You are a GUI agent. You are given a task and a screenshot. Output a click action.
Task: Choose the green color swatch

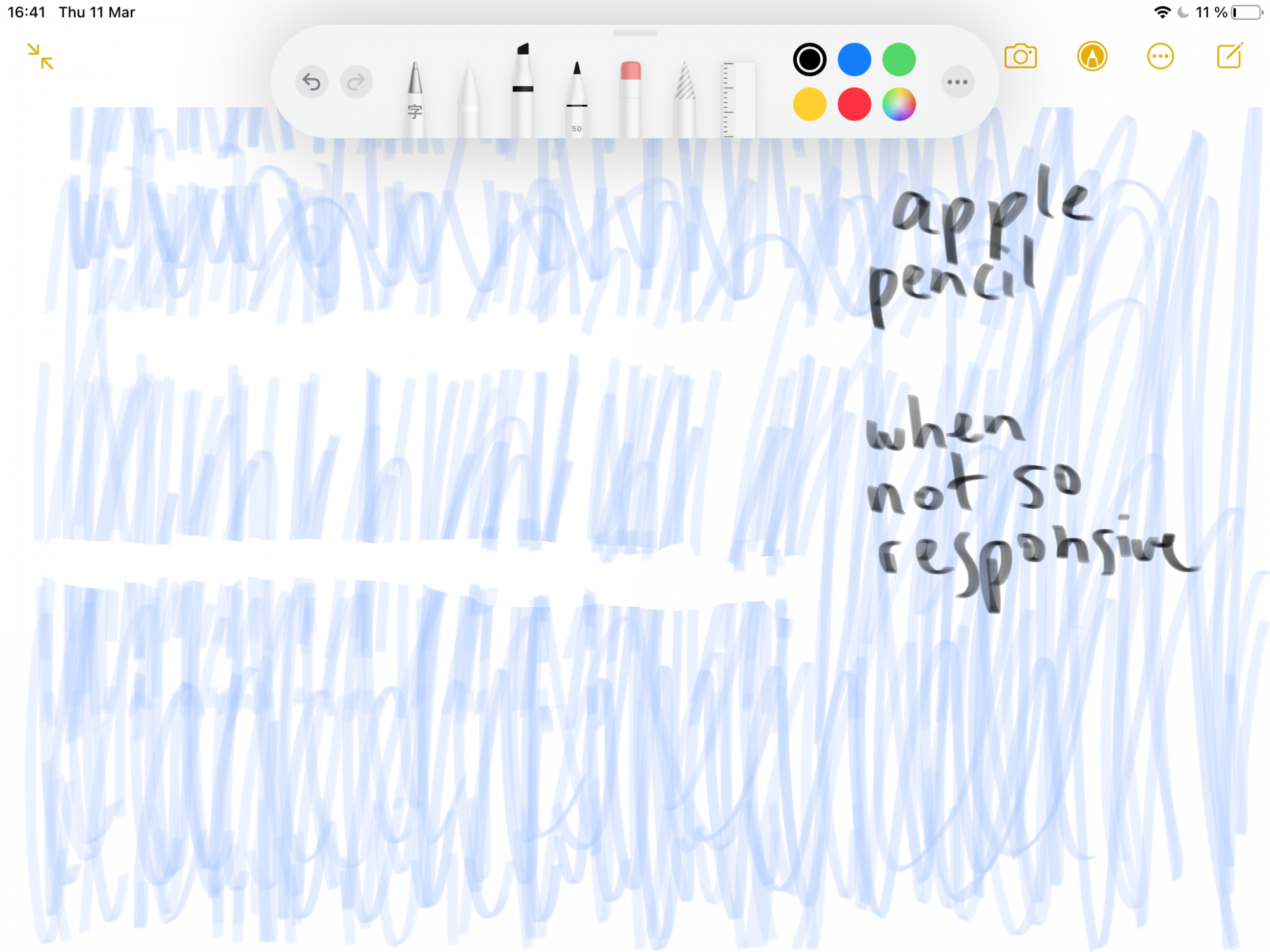(x=899, y=60)
